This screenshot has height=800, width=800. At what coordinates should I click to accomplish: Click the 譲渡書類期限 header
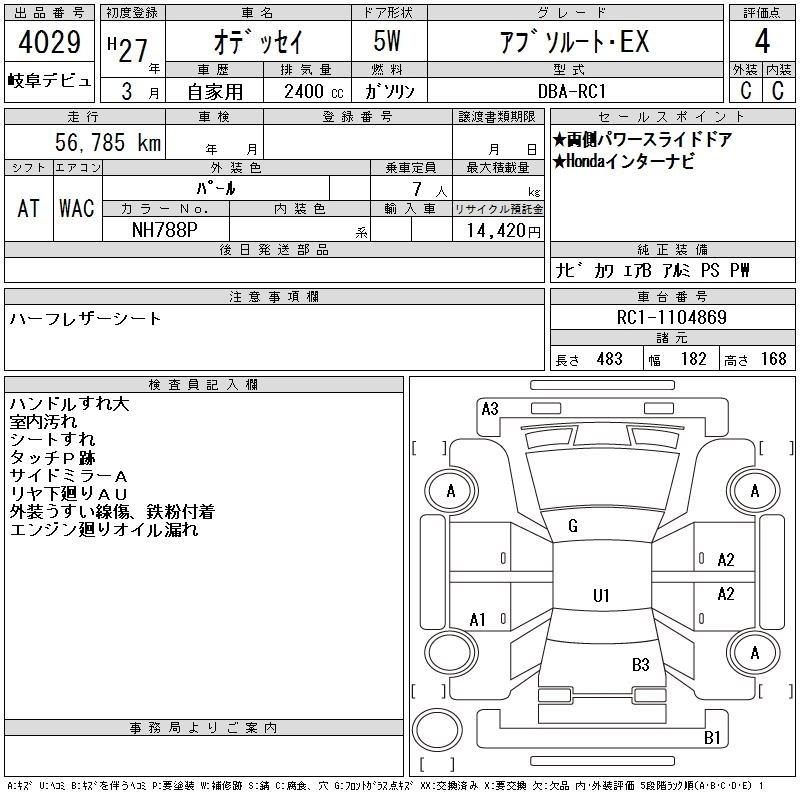[x=497, y=117]
